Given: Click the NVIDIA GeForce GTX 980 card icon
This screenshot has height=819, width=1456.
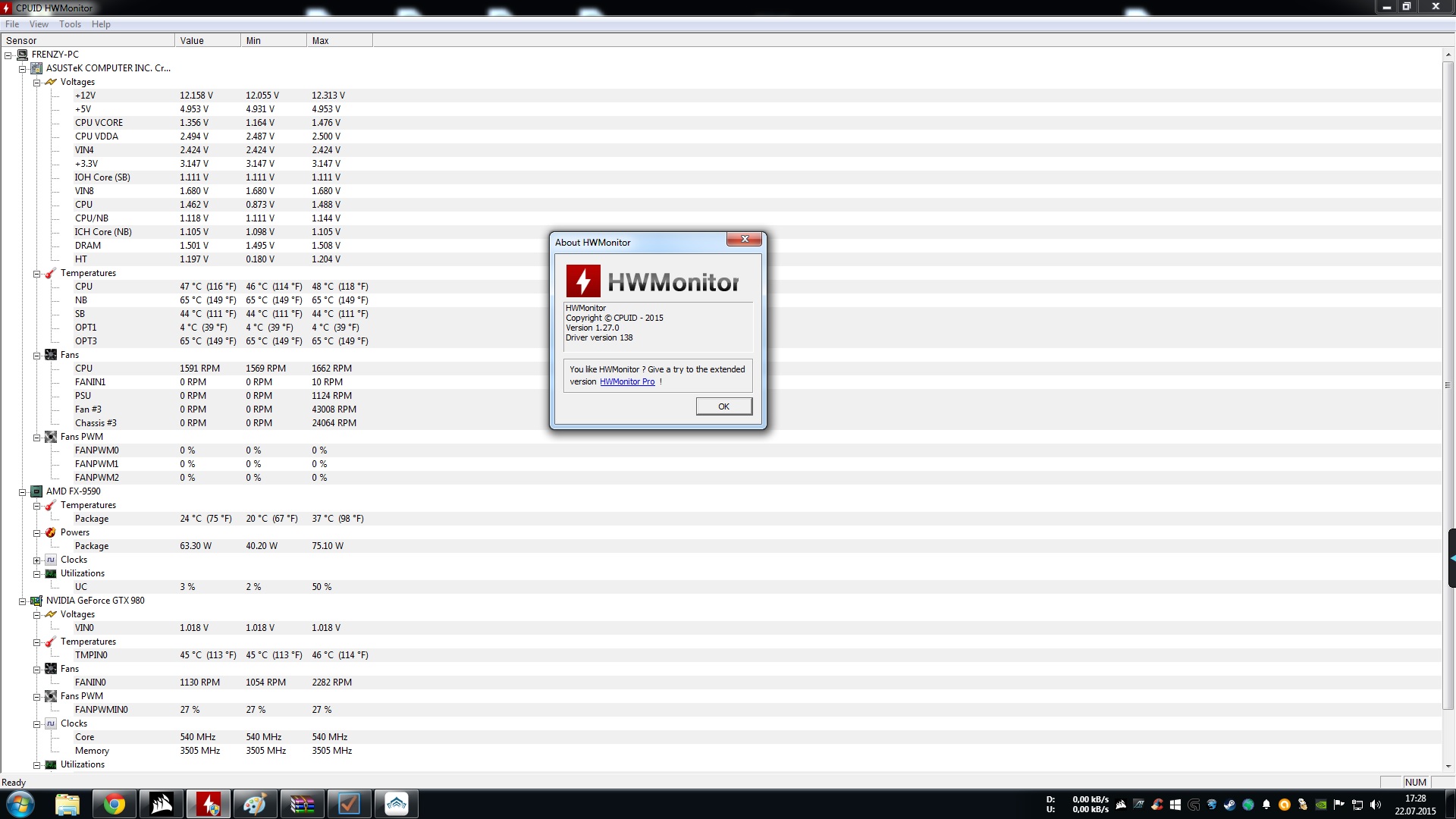Looking at the screenshot, I should point(36,601).
